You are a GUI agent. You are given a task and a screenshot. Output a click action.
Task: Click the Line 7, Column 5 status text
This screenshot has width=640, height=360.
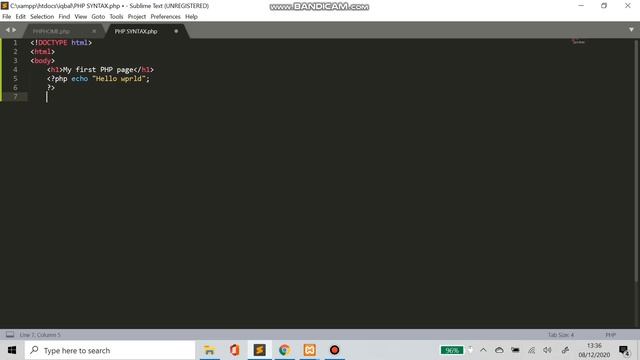(x=40, y=335)
